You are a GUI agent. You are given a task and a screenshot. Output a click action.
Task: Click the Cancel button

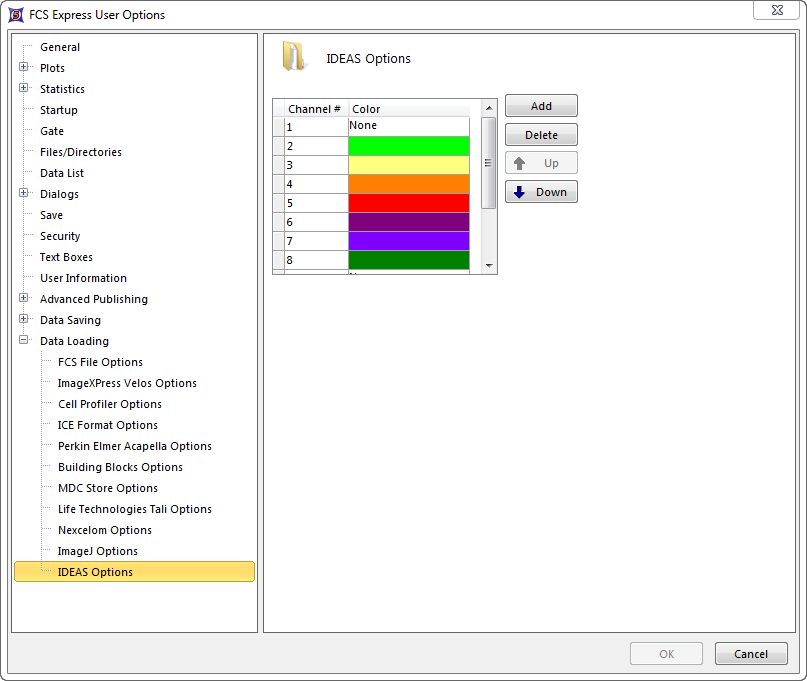point(751,654)
